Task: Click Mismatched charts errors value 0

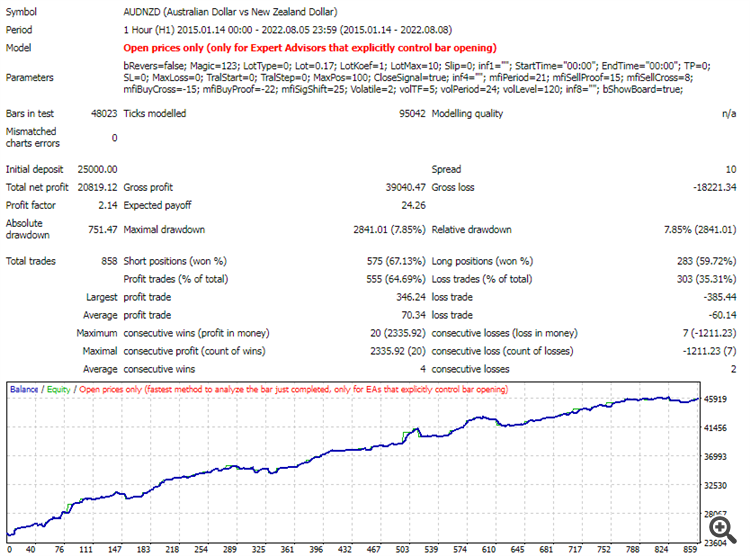Action: coord(114,138)
